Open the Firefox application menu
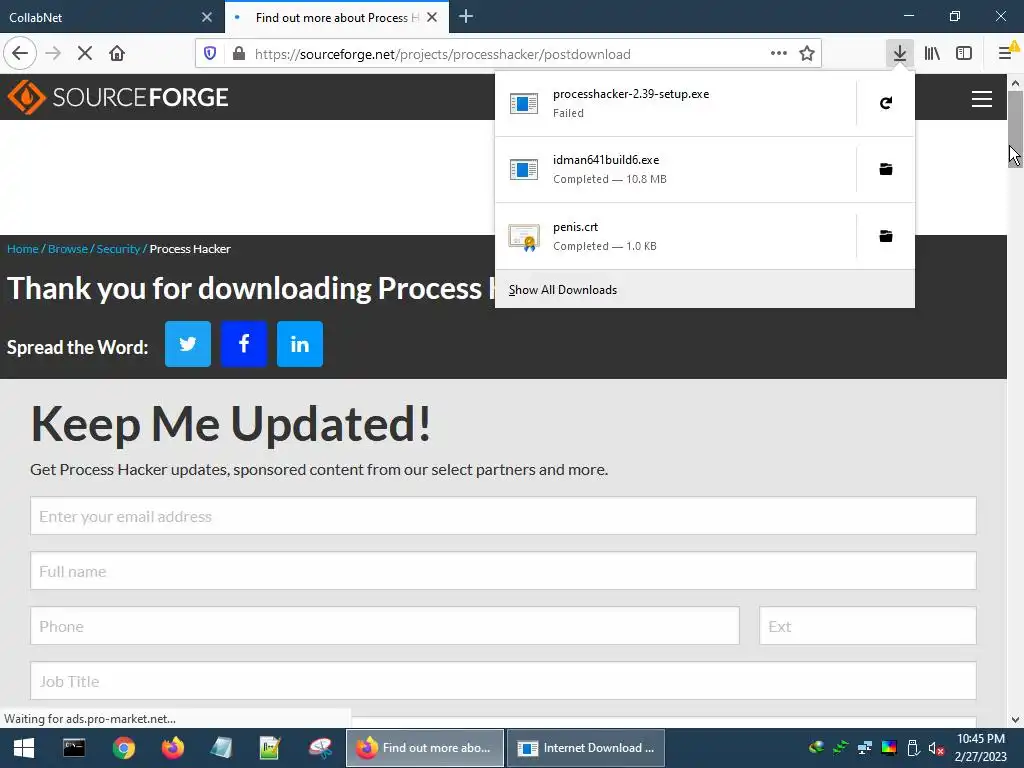The height and width of the screenshot is (768, 1024). (1006, 54)
